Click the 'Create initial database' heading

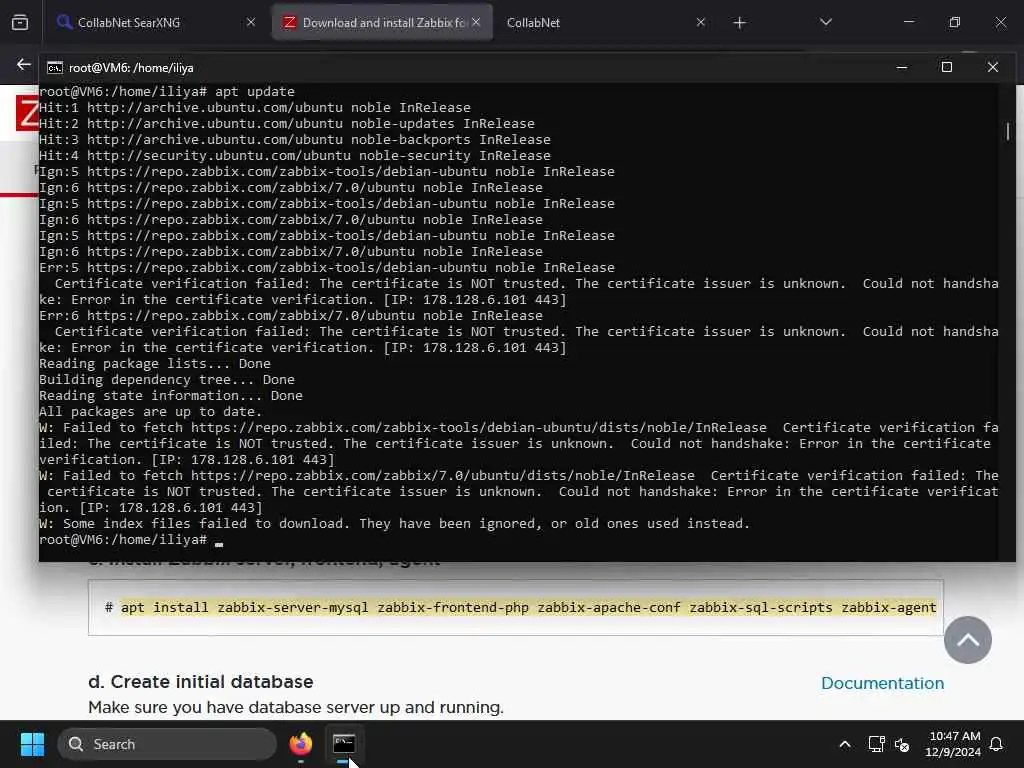coord(200,682)
